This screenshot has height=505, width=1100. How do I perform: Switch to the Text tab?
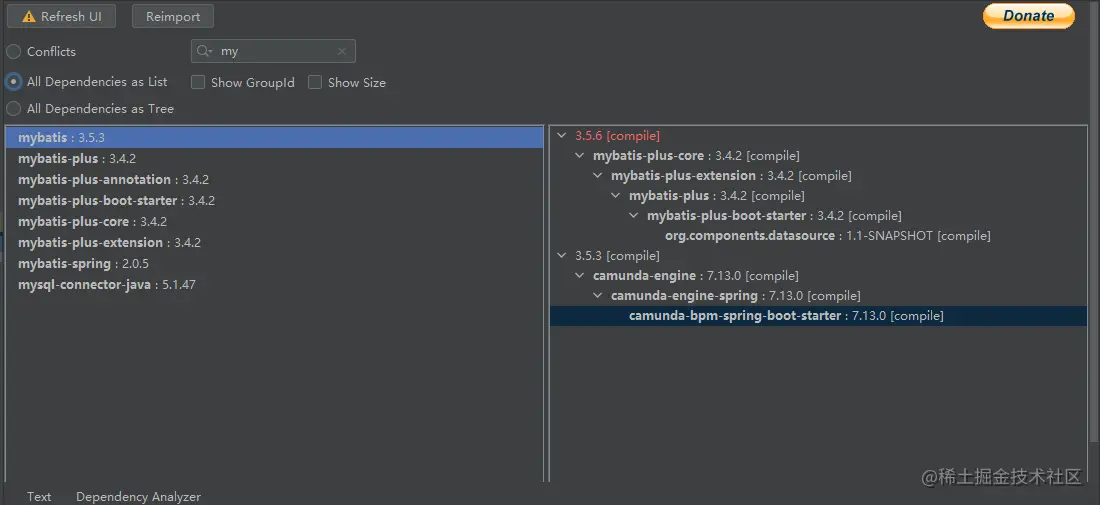(x=39, y=497)
